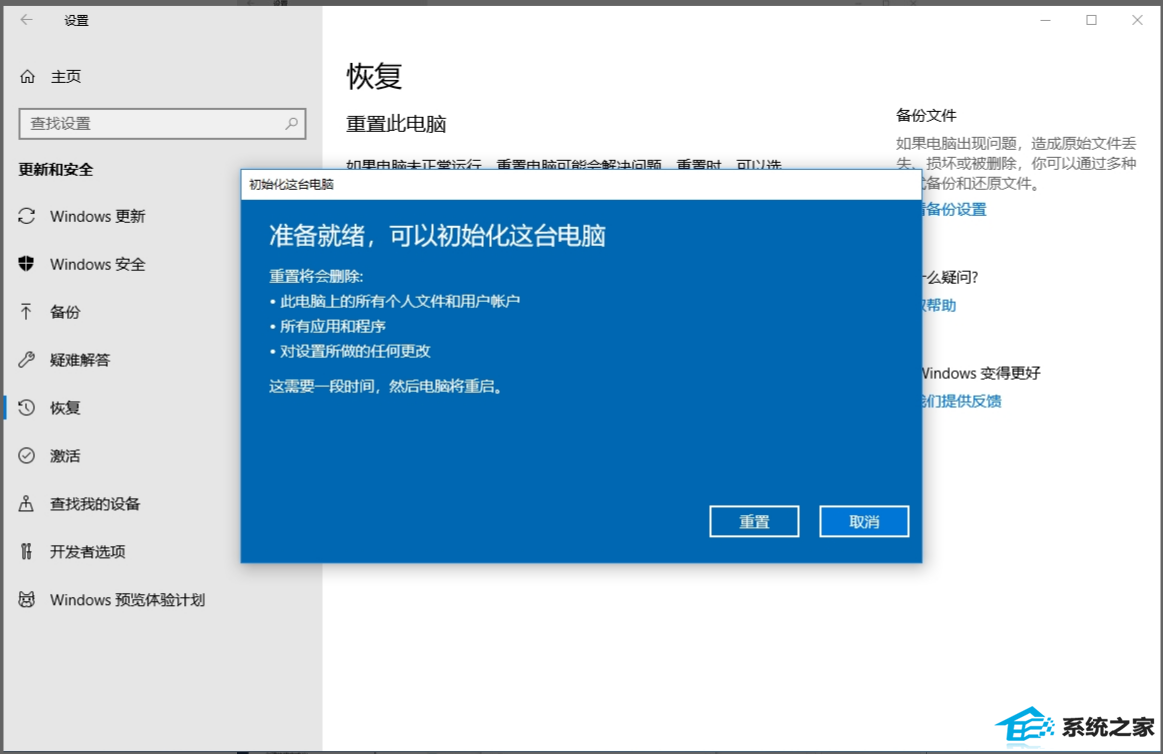The width and height of the screenshot is (1163, 754).
Task: Click the search magnifier icon
Action: click(291, 123)
